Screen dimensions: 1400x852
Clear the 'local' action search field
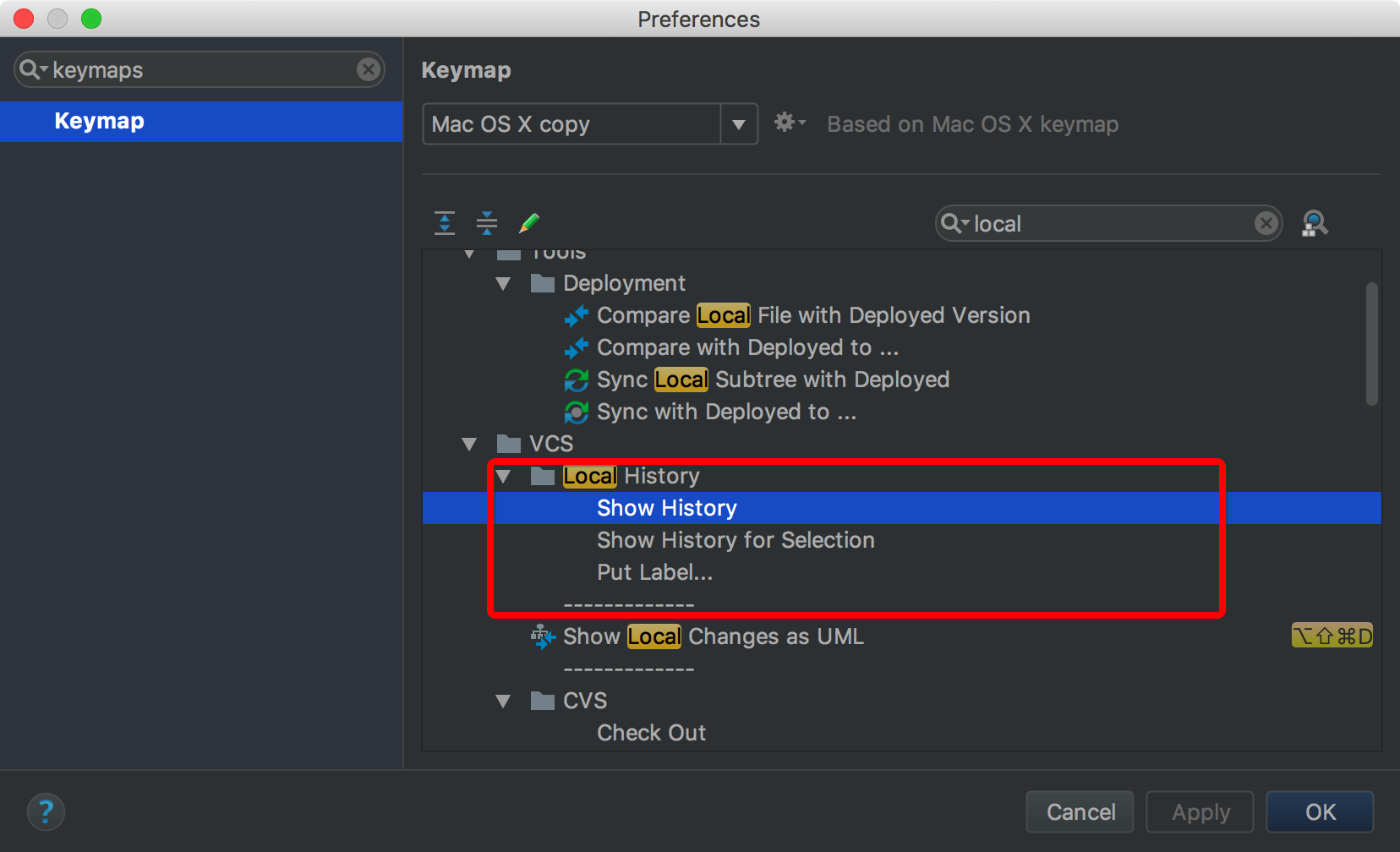pyautogui.click(x=1266, y=223)
